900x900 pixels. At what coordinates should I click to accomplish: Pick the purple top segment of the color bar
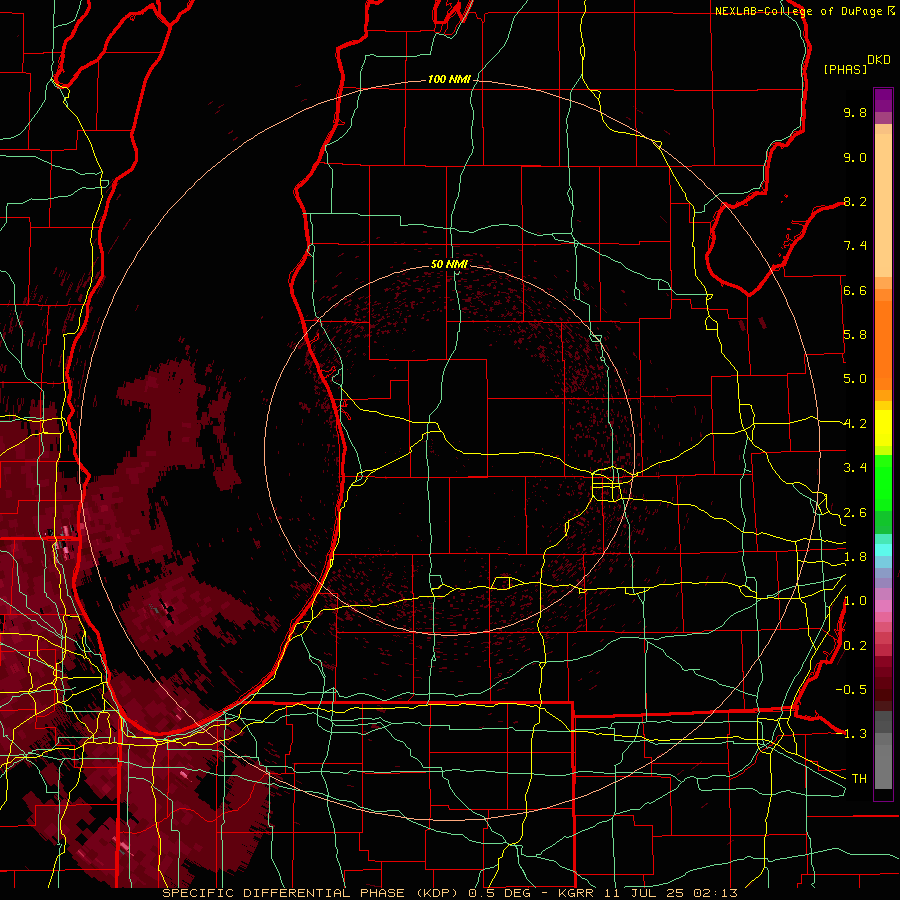[883, 100]
